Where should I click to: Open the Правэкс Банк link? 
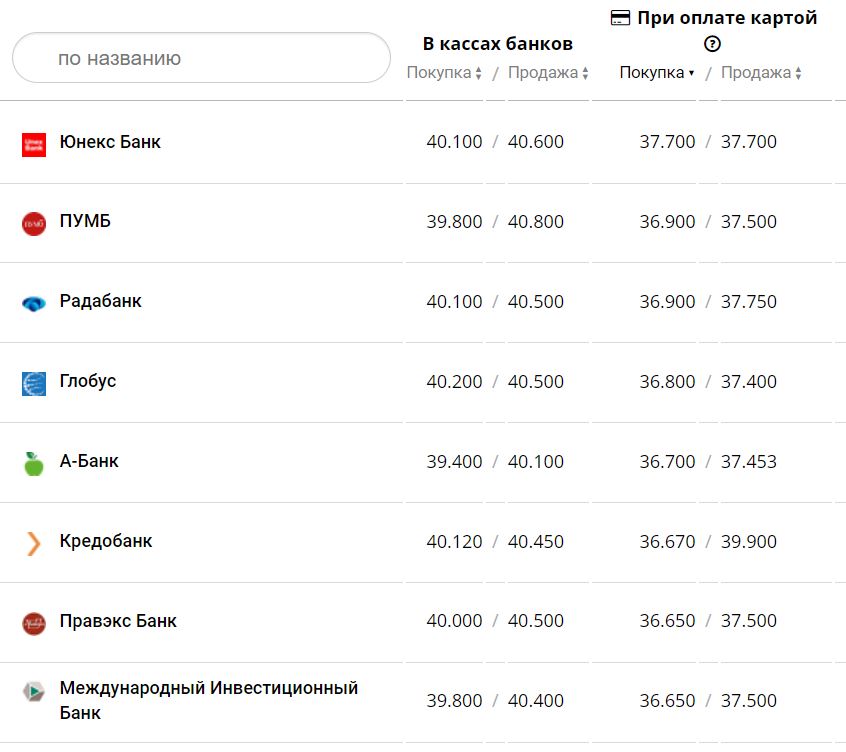click(118, 621)
